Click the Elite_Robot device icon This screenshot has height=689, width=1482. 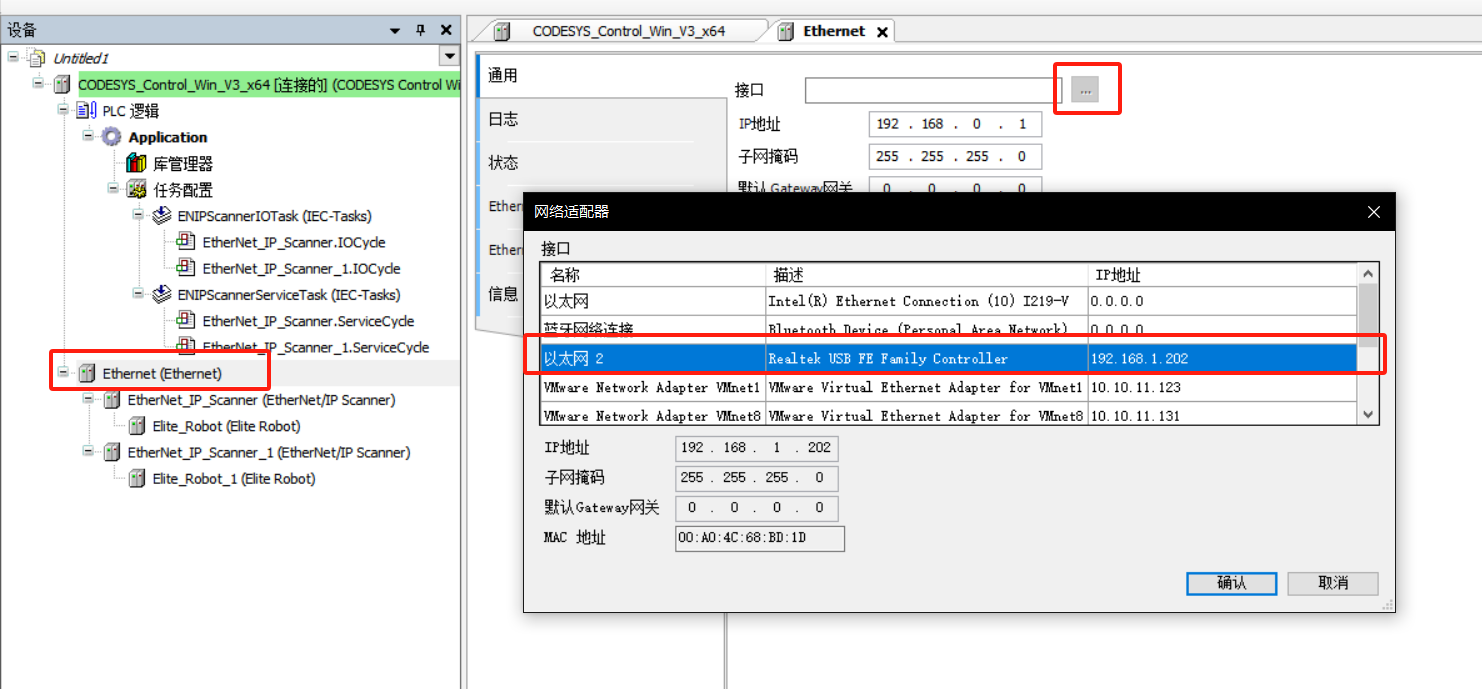pos(136,426)
